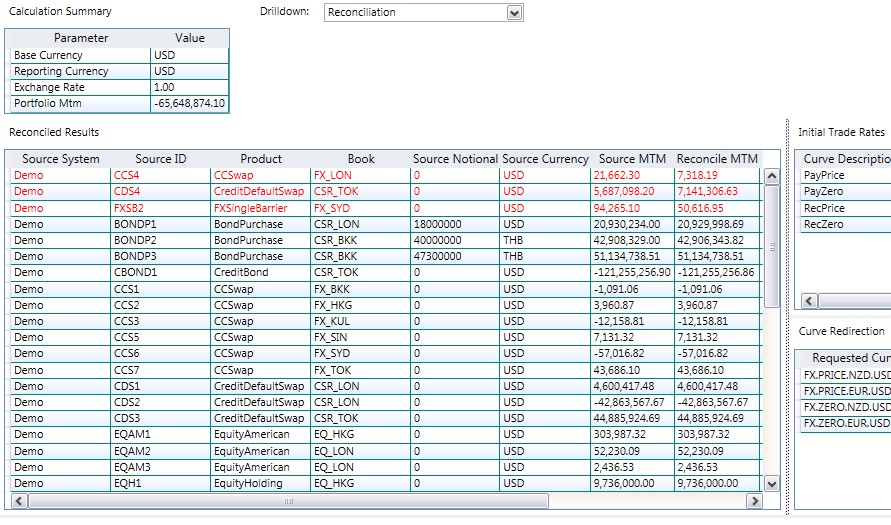Click the CreditBond product cell
Screen dimensions: 891x525
point(260,273)
